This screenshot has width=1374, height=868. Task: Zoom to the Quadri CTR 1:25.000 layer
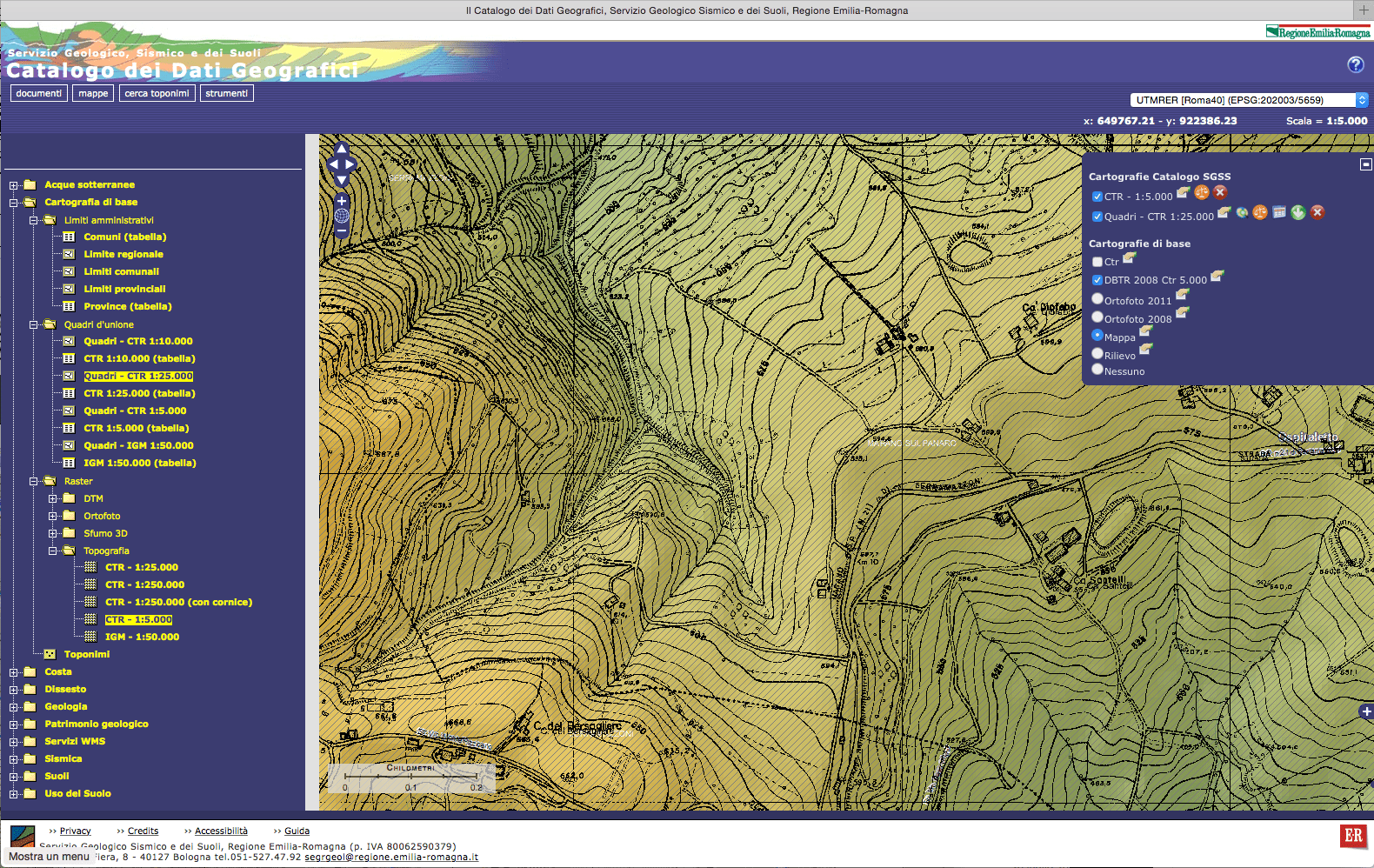(x=1242, y=212)
